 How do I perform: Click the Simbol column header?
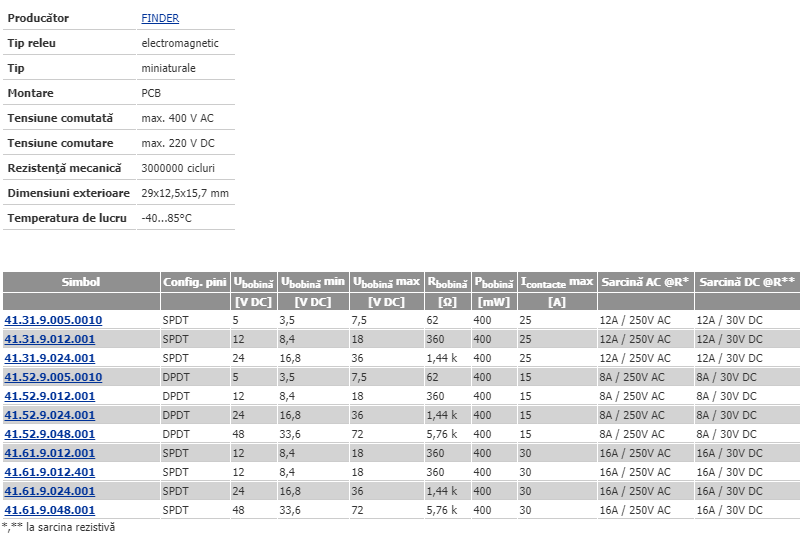(81, 282)
